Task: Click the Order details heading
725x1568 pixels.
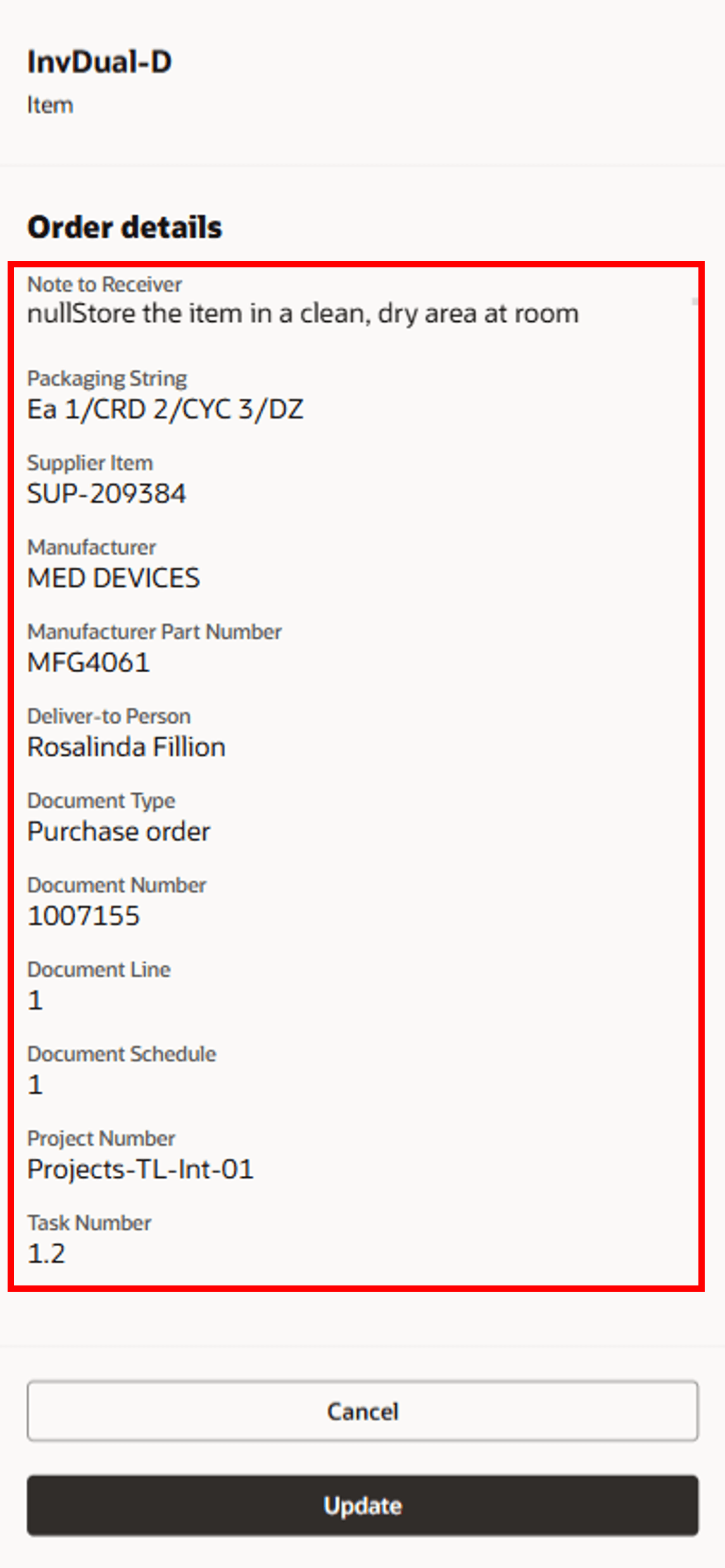Action: [x=125, y=227]
